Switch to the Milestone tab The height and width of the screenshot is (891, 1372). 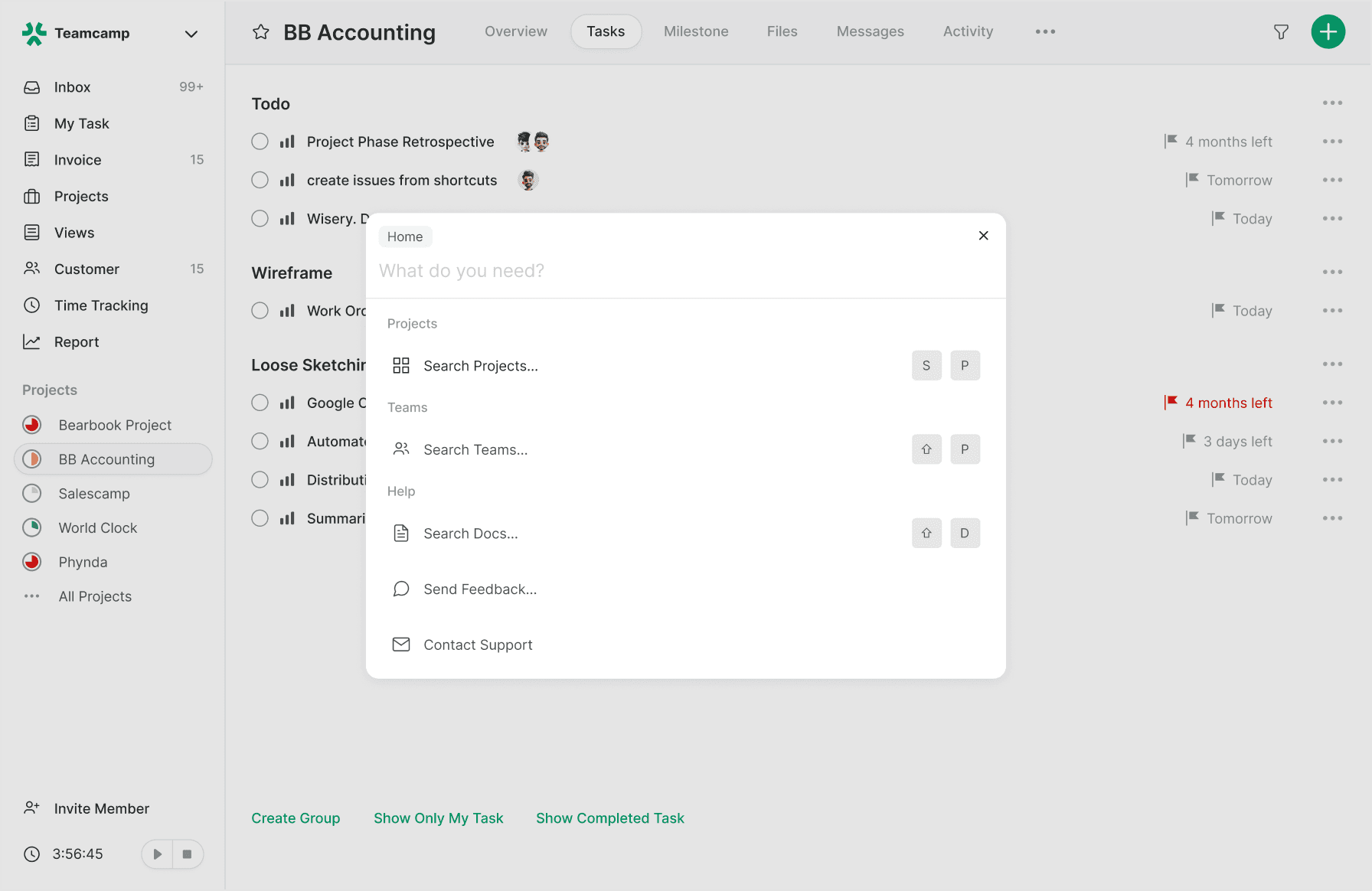[x=695, y=31]
